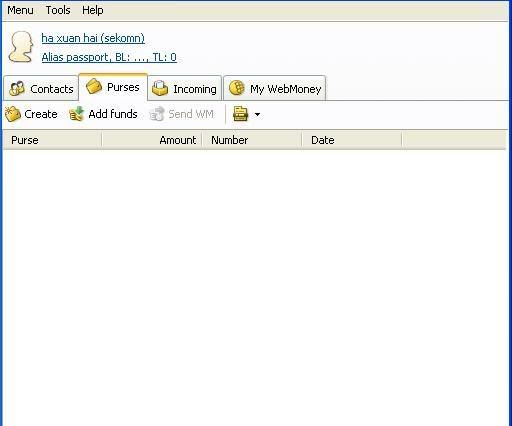The height and width of the screenshot is (426, 512).
Task: Sort by the Date column header
Action: (352, 140)
